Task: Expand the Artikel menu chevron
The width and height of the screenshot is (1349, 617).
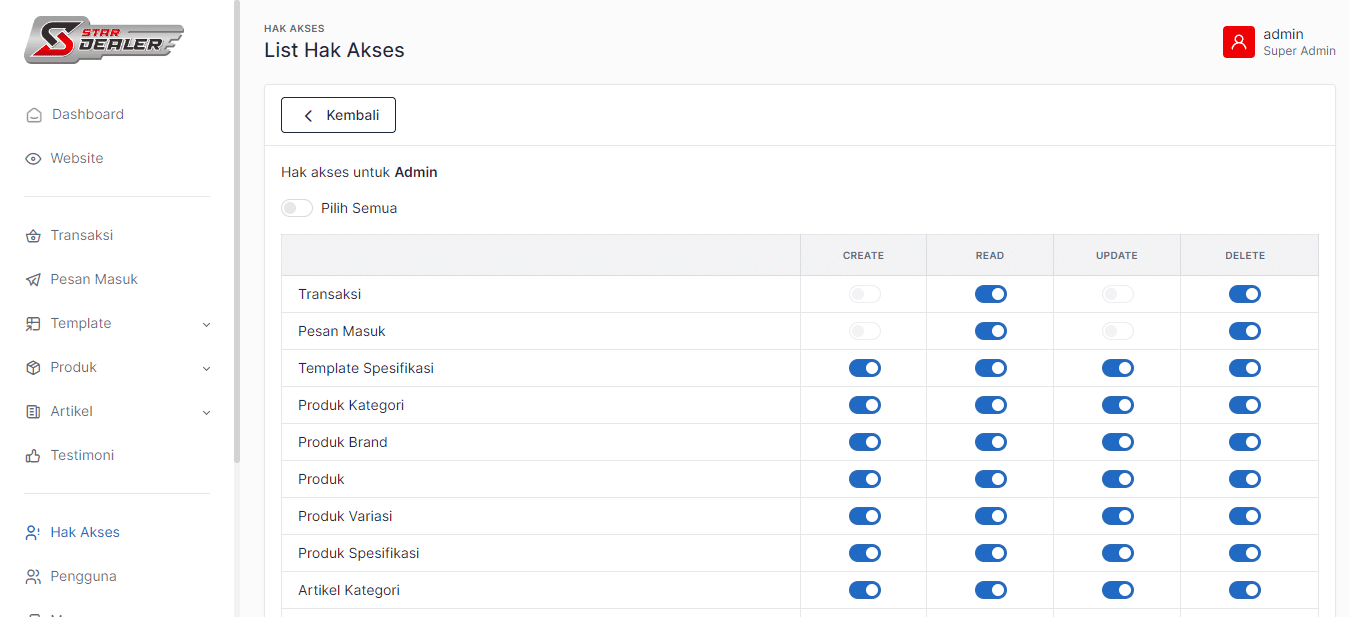Action: click(206, 412)
